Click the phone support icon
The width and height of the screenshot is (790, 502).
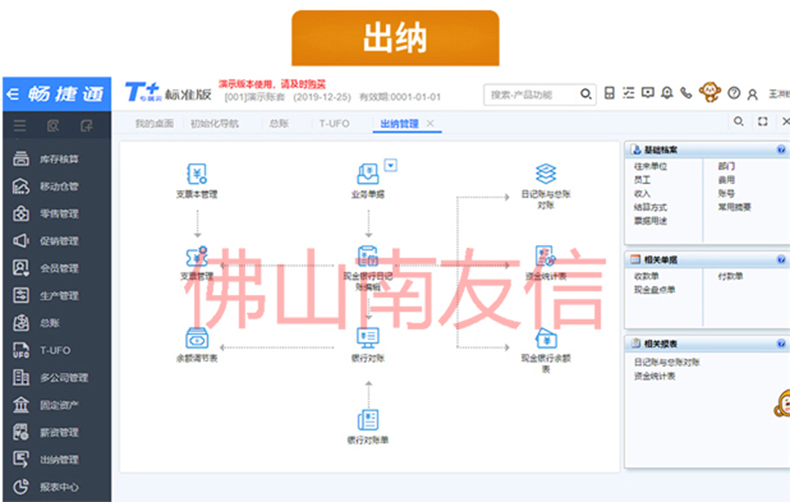point(686,93)
